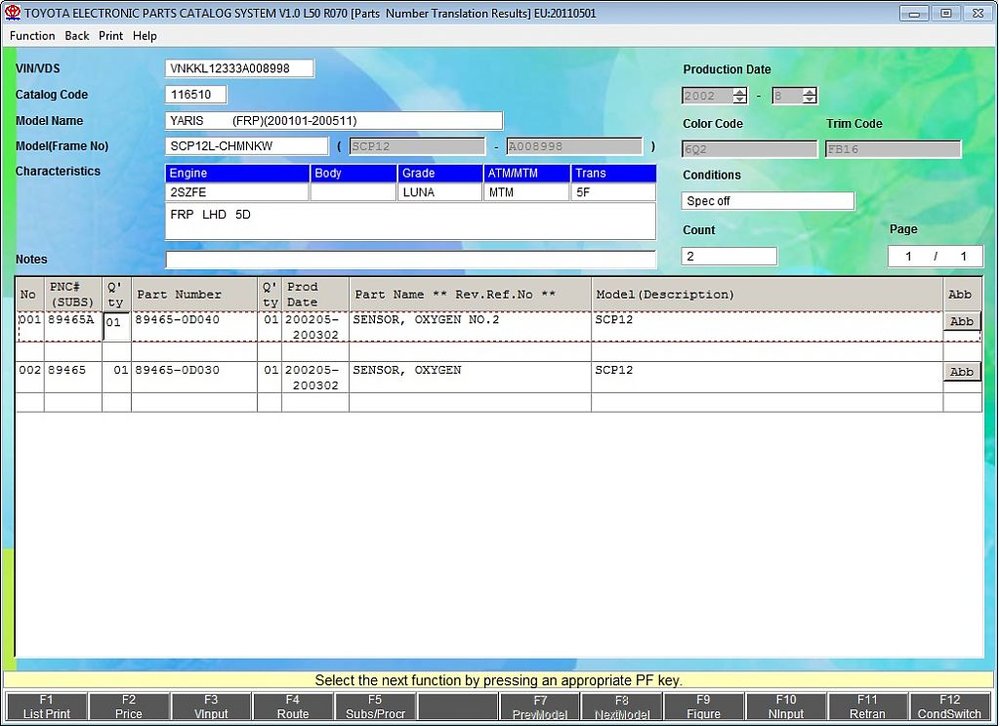
Task: Click PNC 89465 in row 002
Action: tap(66, 370)
